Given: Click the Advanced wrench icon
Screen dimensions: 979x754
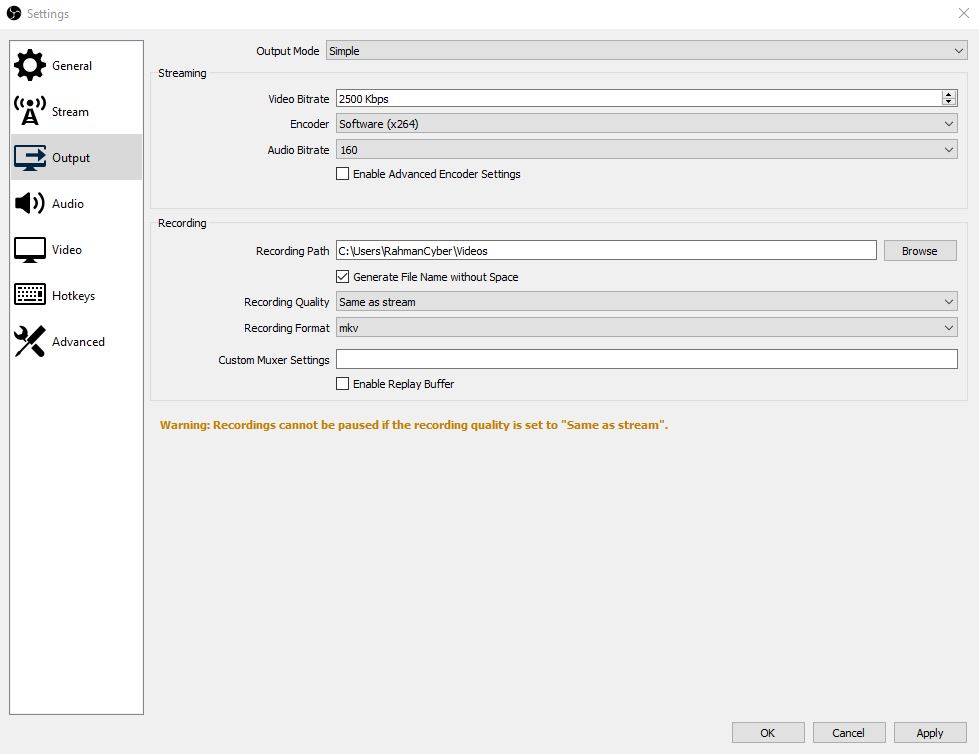Looking at the screenshot, I should click(x=29, y=341).
